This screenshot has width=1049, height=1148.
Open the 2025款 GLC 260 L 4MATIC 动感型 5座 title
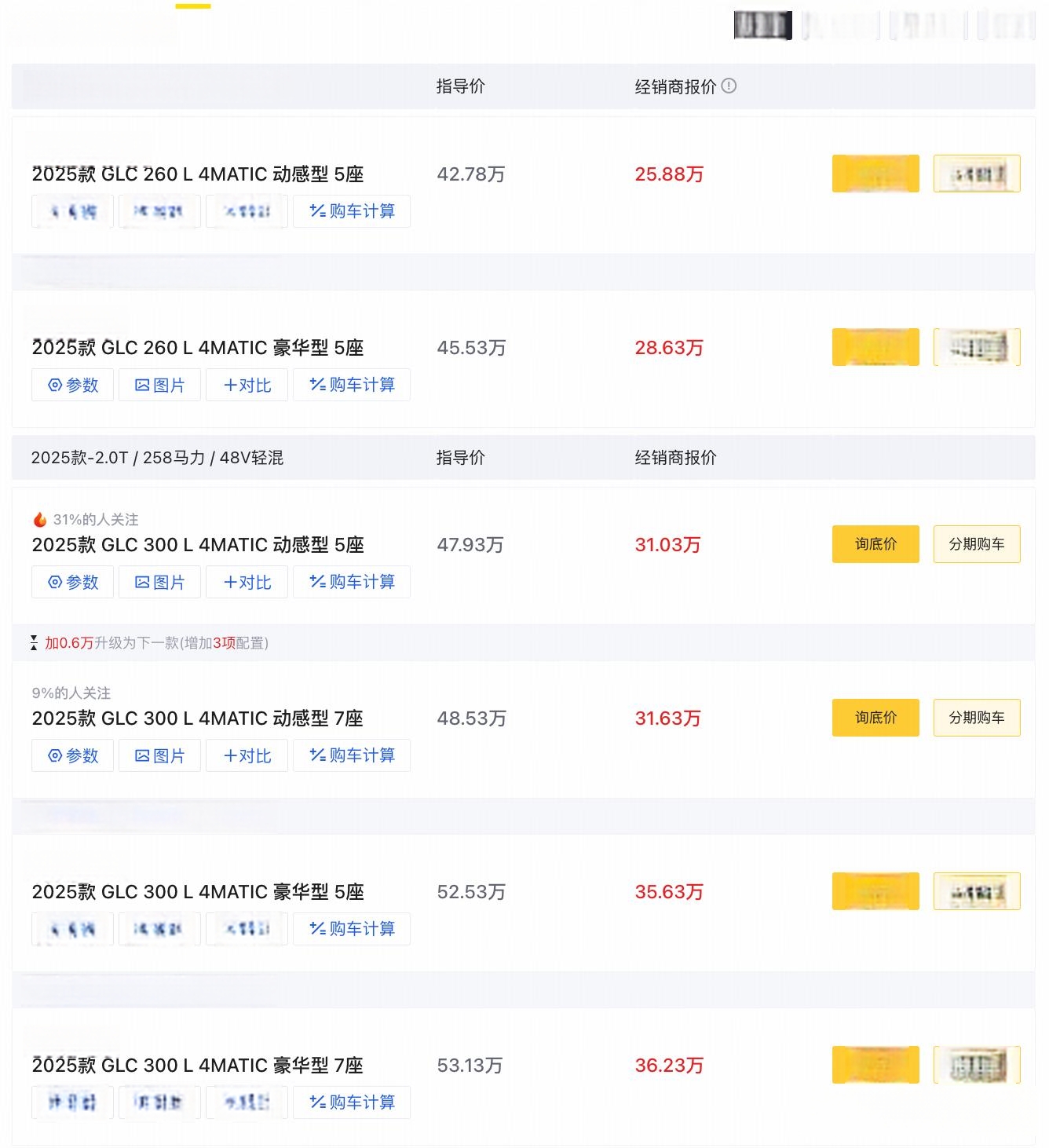198,174
